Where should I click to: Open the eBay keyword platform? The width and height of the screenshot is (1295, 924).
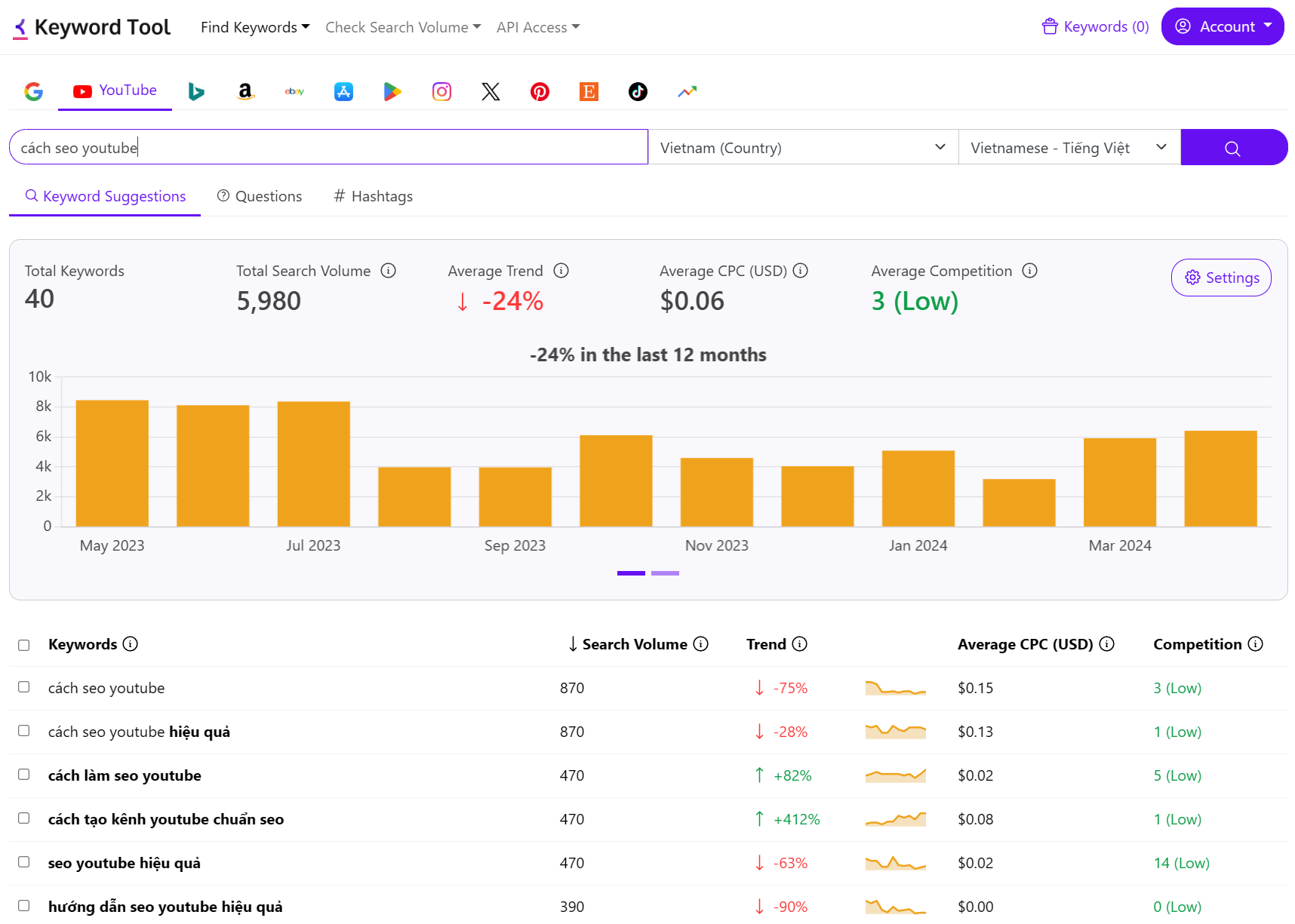coord(294,91)
